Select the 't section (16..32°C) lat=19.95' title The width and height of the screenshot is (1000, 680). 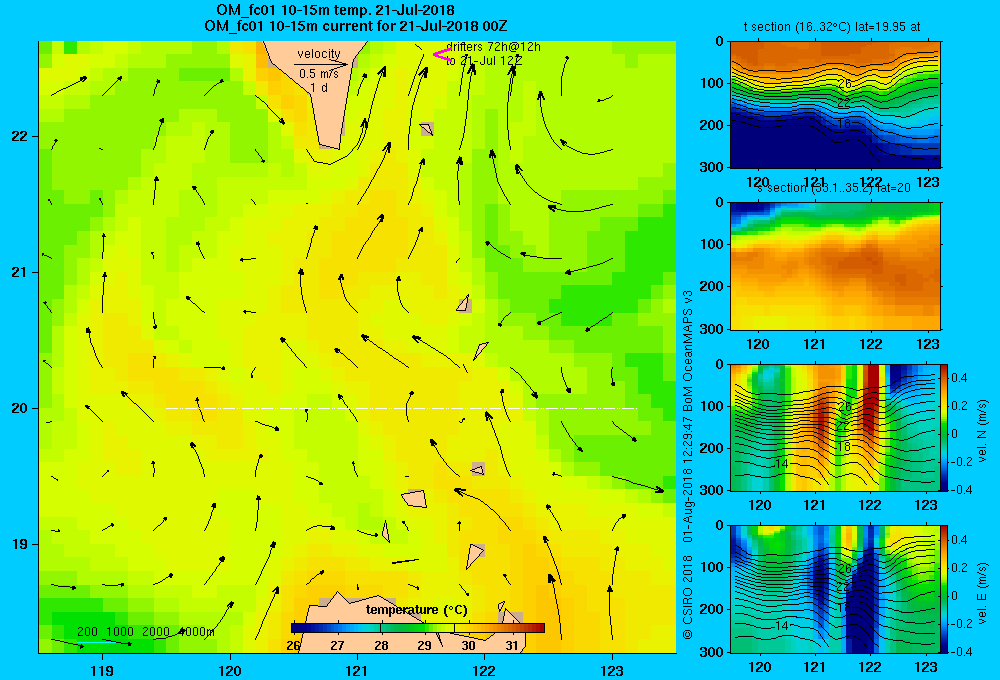click(x=832, y=27)
